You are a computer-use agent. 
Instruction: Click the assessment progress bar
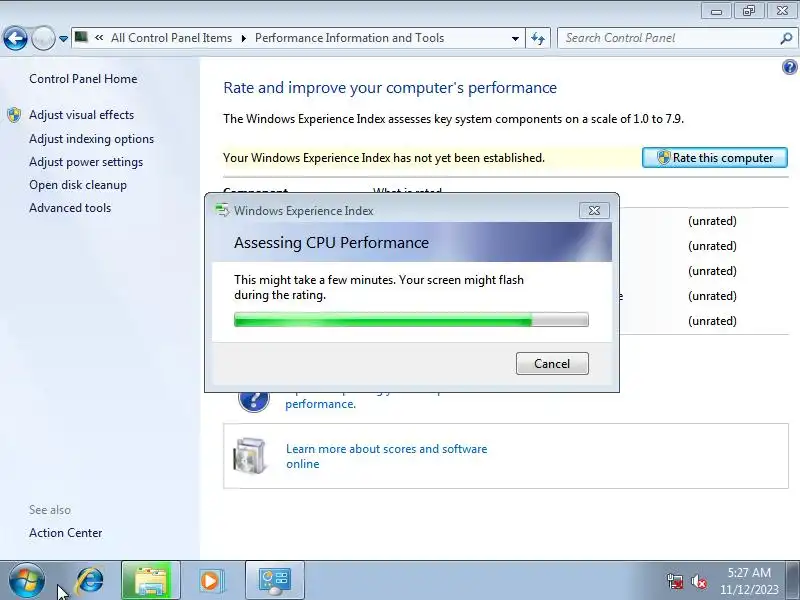(411, 320)
